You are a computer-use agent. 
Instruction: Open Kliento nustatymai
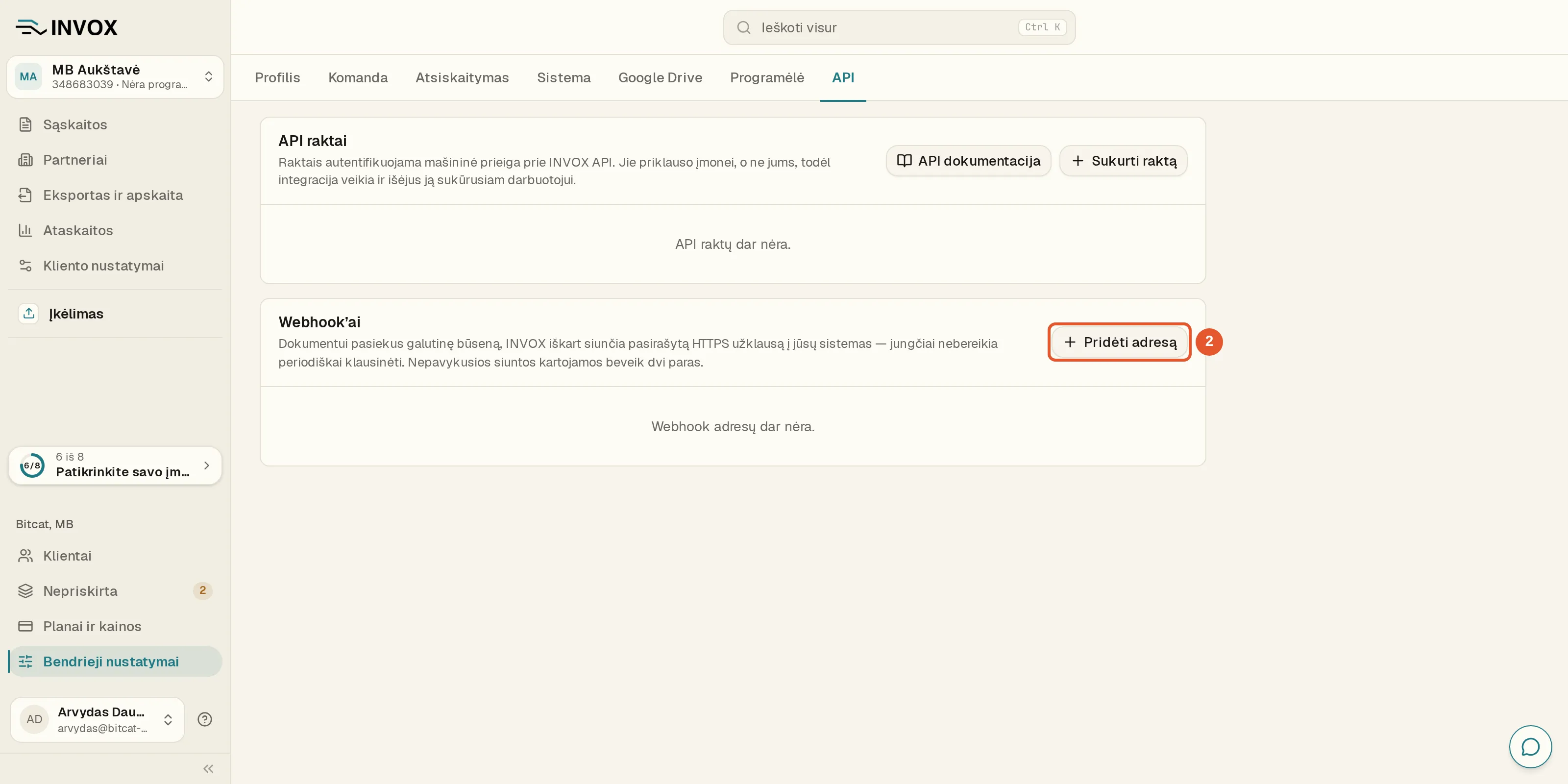(115, 266)
